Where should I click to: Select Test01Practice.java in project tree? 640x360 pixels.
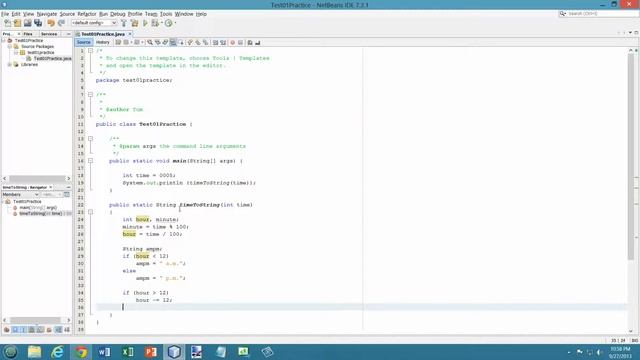point(52,58)
